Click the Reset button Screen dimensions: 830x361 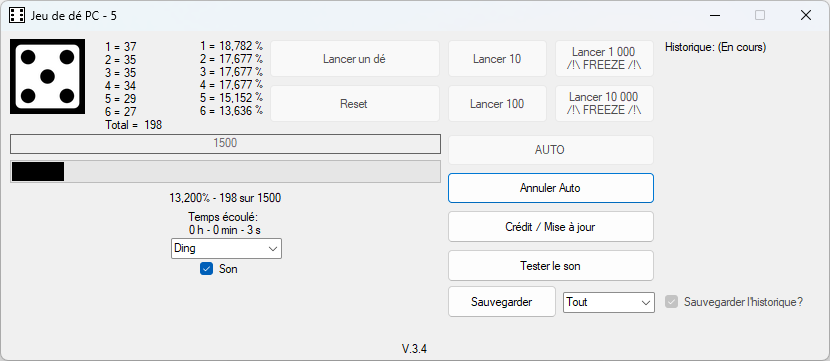pos(355,104)
